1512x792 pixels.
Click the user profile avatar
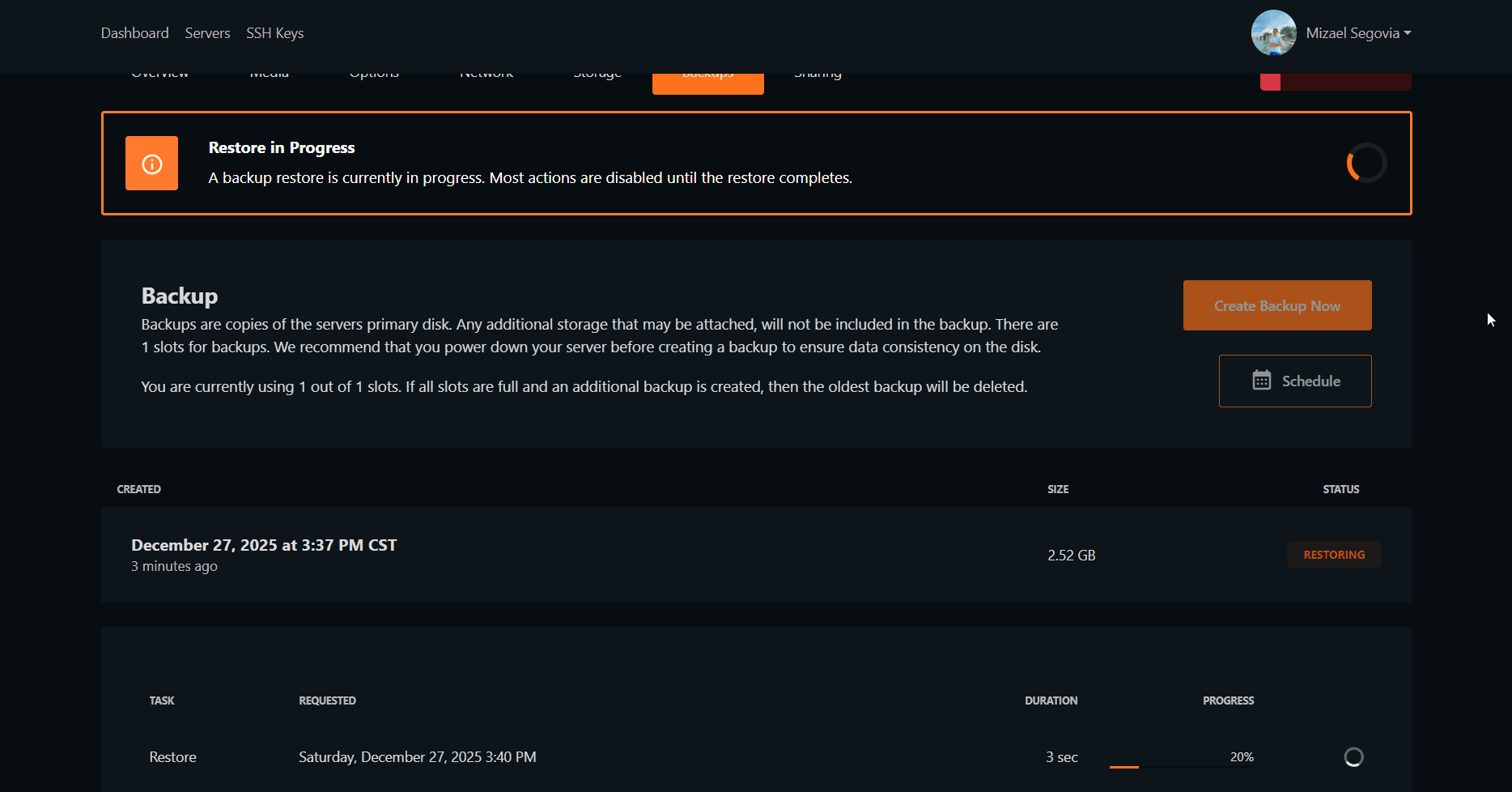pos(1274,32)
